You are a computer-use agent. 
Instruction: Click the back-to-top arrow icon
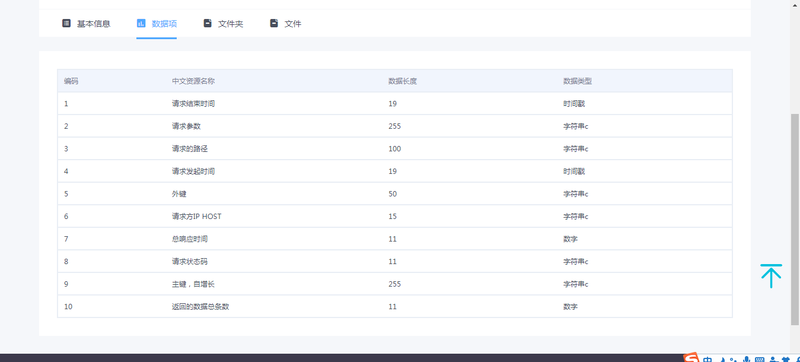click(x=771, y=276)
